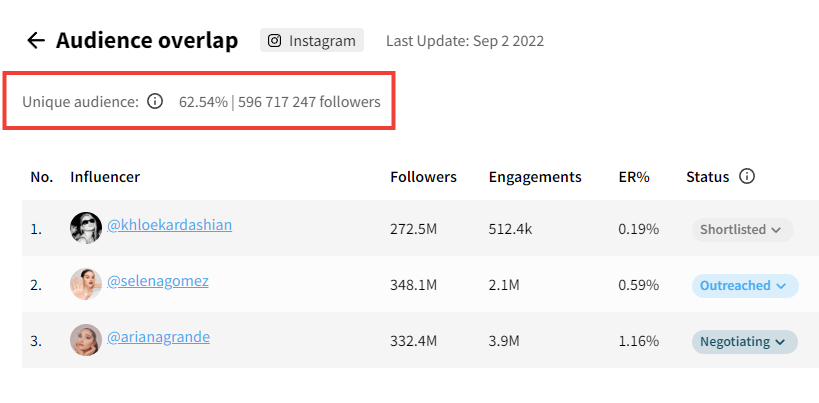
Task: Click the Engagements column header
Action: coord(535,177)
